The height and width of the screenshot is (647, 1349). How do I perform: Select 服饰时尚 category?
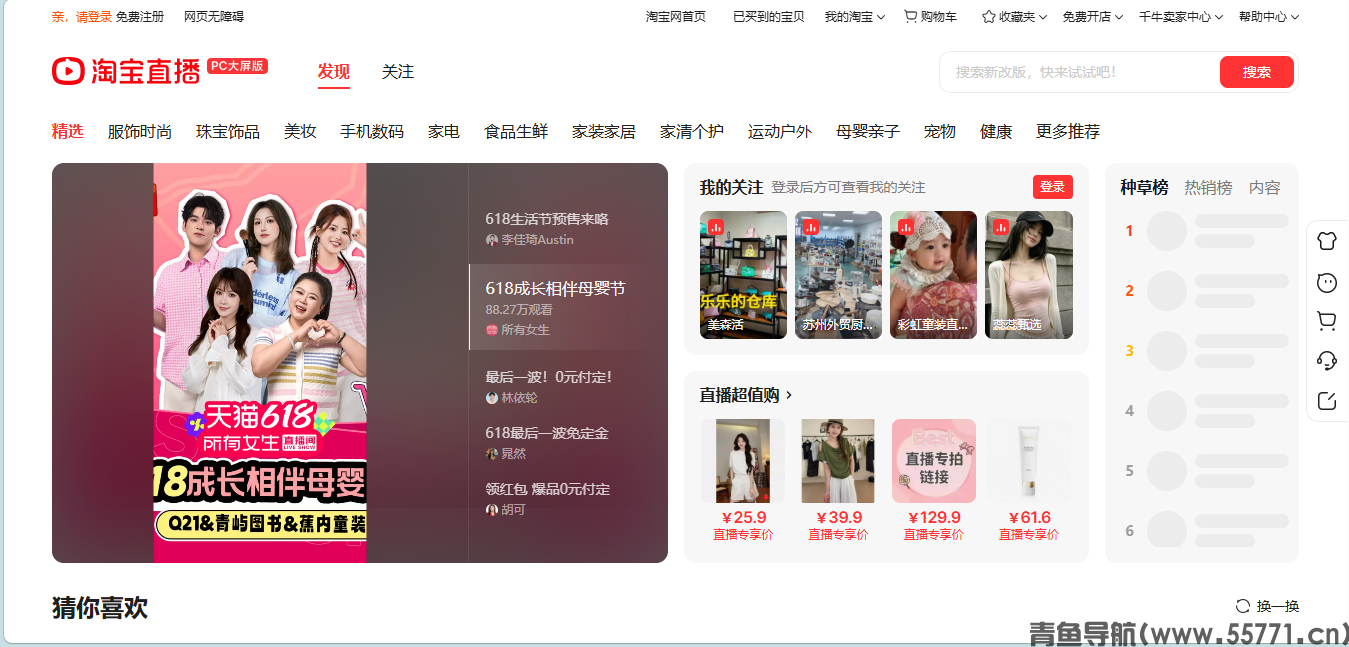140,132
